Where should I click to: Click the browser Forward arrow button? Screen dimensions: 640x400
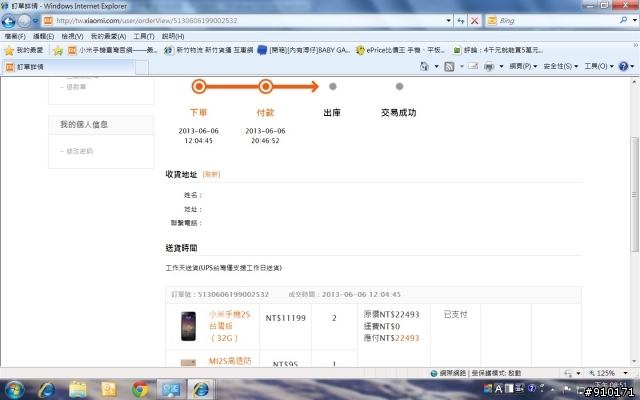[x=24, y=21]
